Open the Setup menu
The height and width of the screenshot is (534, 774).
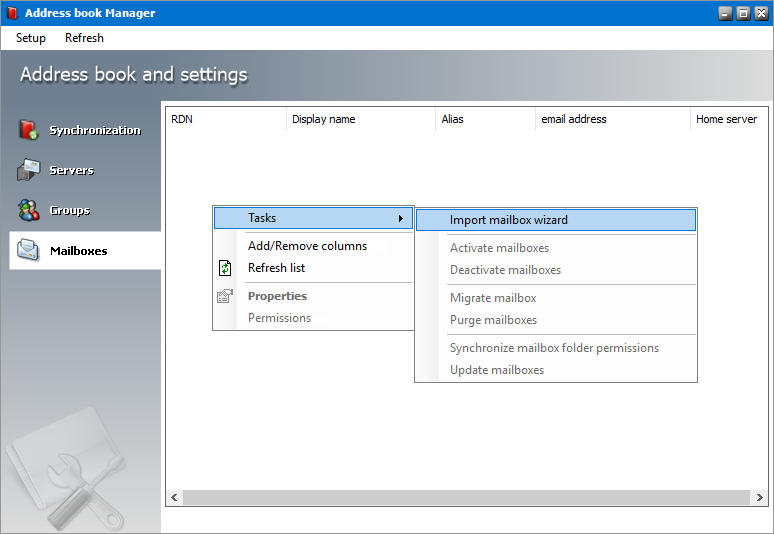click(x=31, y=38)
